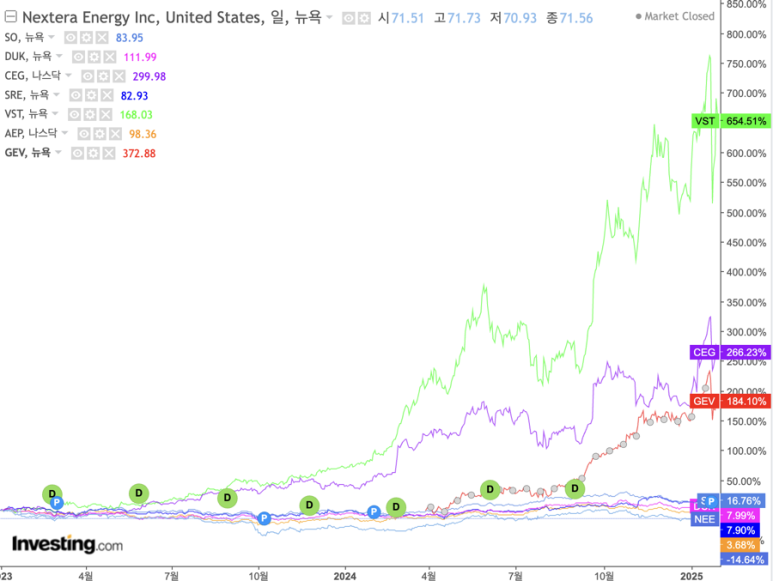This screenshot has width=773, height=581.
Task: Toggle visibility of the Nextera Energy main series
Action: pyautogui.click(x=349, y=19)
